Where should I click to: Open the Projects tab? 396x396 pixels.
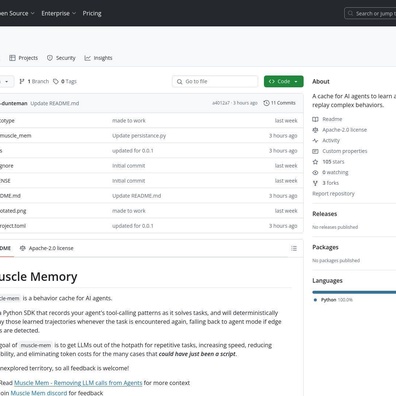23,58
